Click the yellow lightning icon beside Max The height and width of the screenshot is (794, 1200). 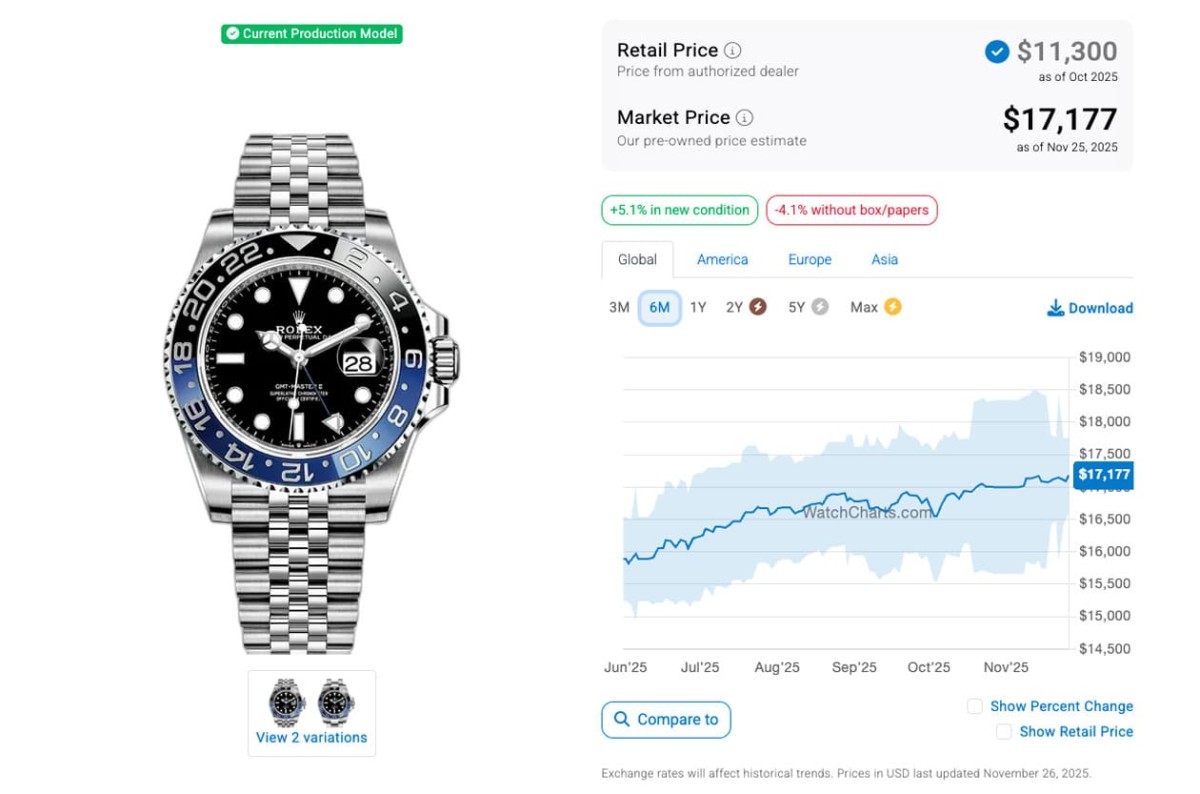pyautogui.click(x=892, y=307)
